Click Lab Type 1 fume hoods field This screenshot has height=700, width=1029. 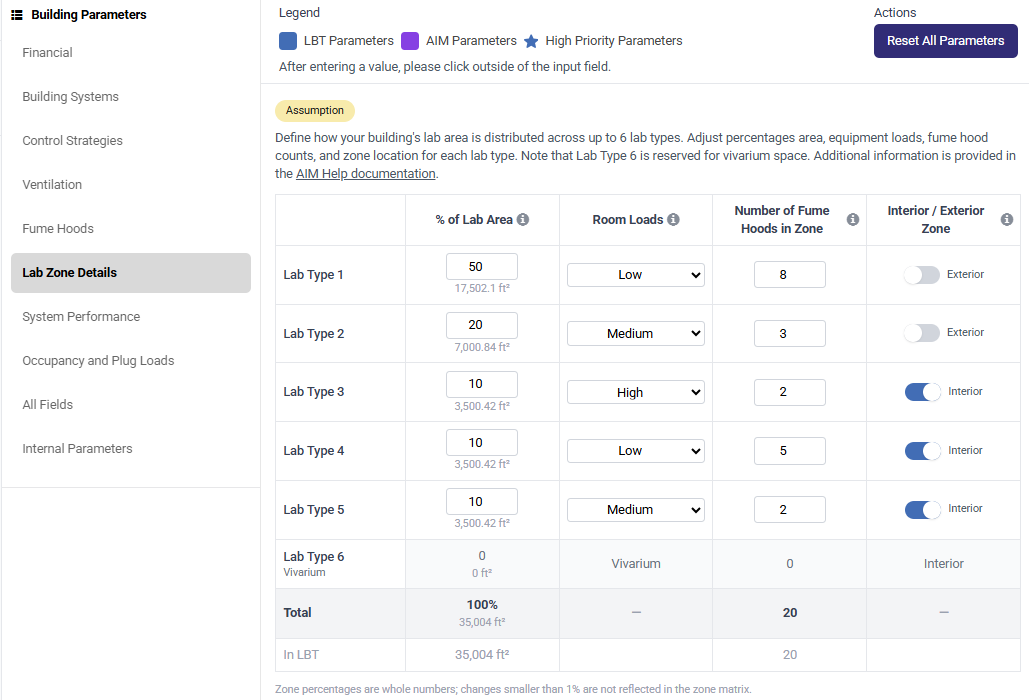[789, 274]
